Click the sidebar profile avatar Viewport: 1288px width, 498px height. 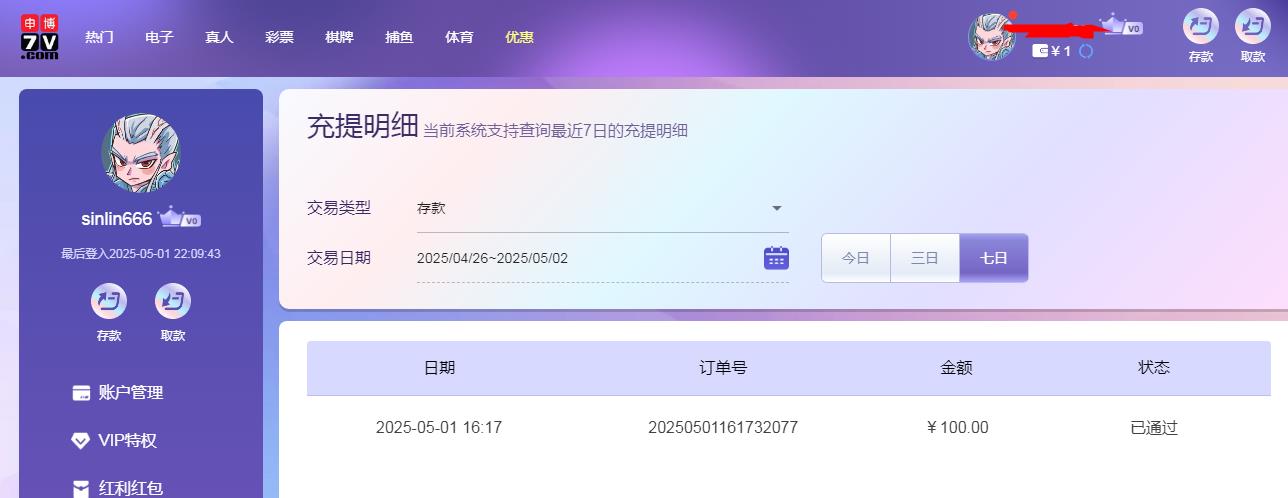[141, 153]
